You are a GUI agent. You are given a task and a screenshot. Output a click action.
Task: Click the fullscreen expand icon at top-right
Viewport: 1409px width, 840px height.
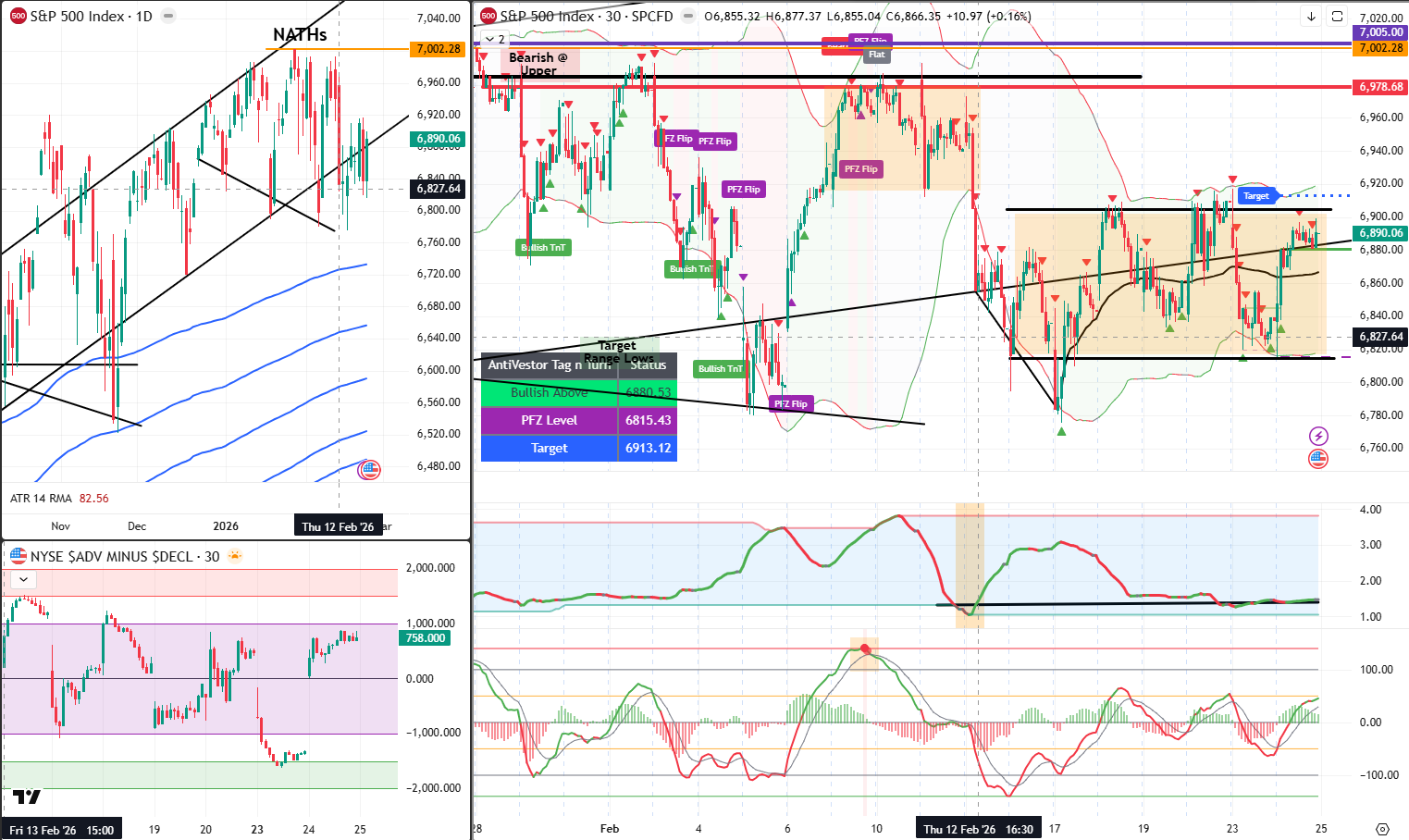click(1336, 17)
